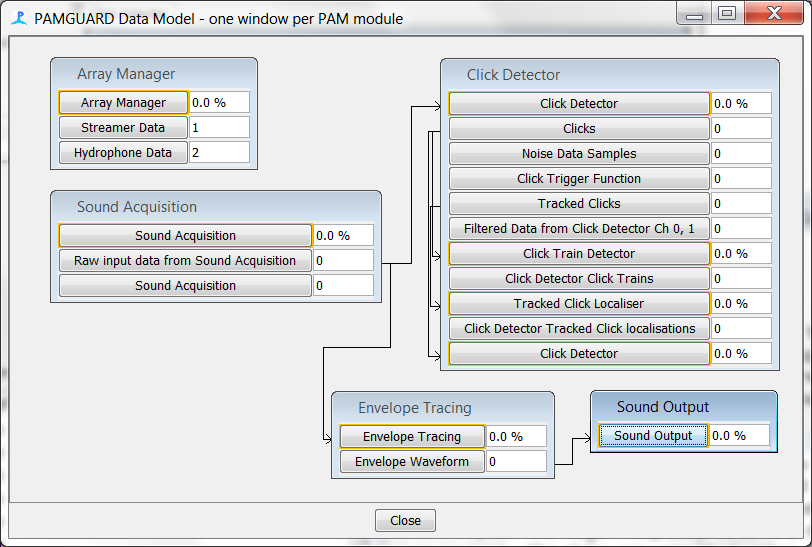Click the value 2 beside Hydrophone Data
Screen dimensions: 812x547
tap(219, 152)
